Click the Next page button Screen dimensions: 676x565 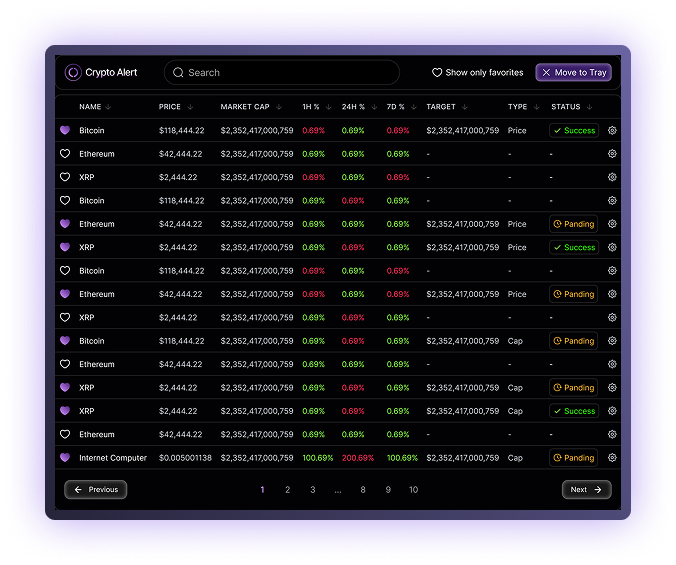(586, 490)
